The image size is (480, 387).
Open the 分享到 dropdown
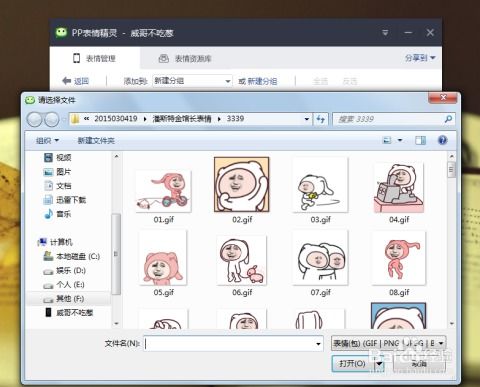(x=420, y=58)
